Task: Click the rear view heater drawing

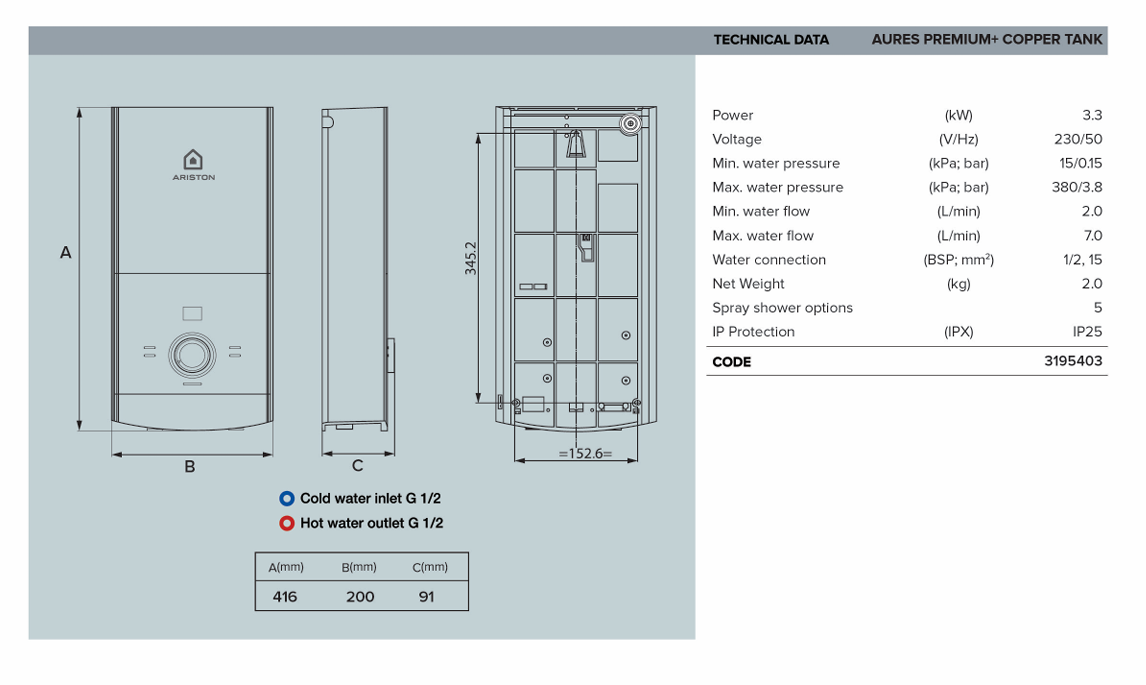Action: pos(576,268)
